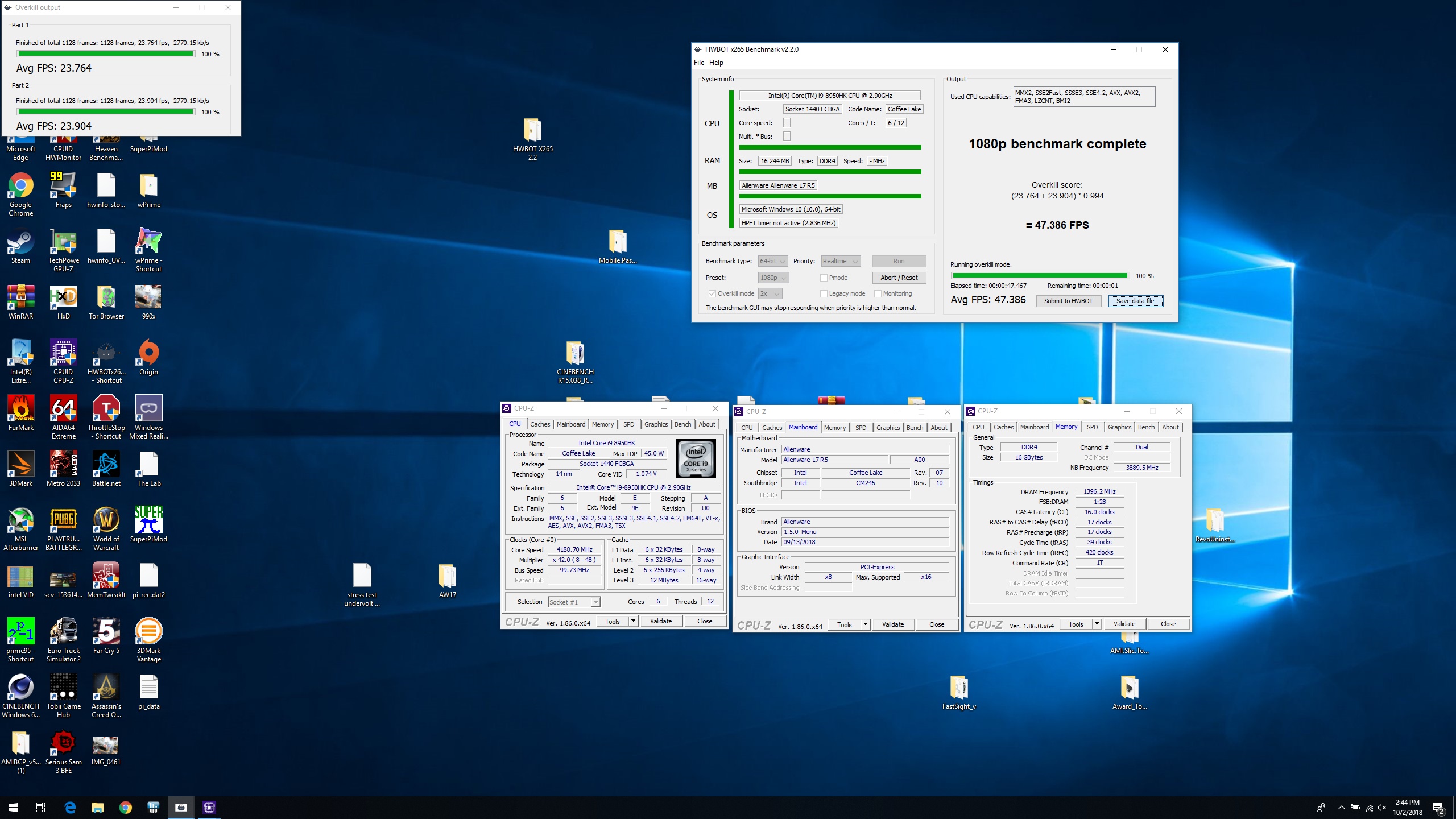Open AIDA64 Extreme desktop icon
Image resolution: width=1456 pixels, height=819 pixels.
pyautogui.click(x=64, y=417)
